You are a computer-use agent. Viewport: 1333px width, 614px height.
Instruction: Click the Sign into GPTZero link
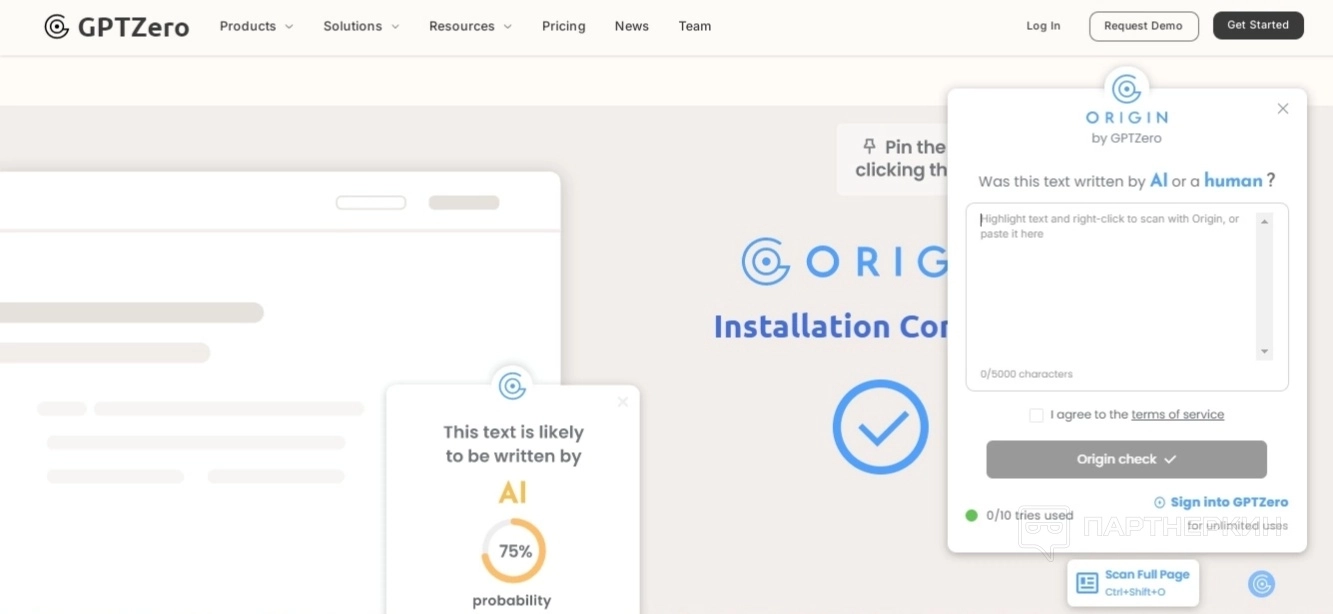pyautogui.click(x=1221, y=502)
